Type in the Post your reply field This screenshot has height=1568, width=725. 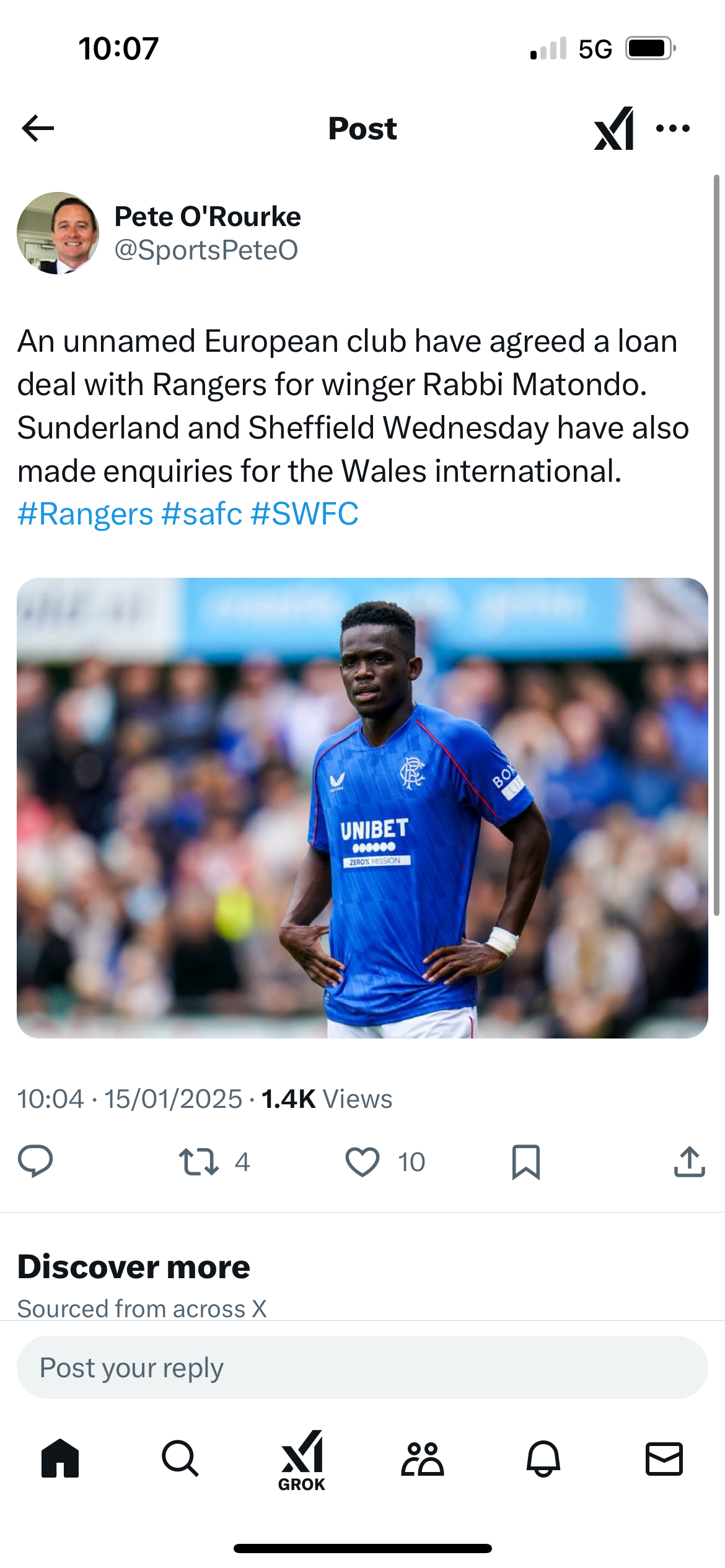pos(362,1367)
